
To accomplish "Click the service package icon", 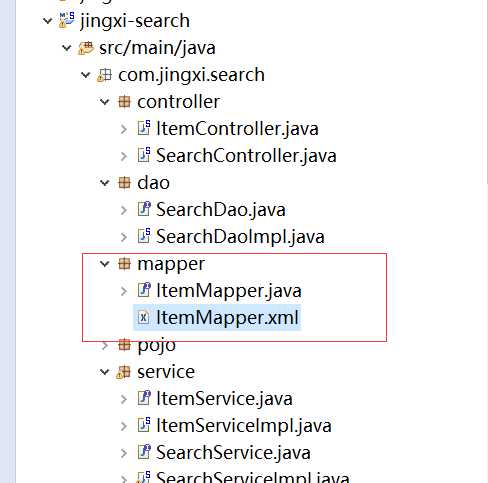I will coord(124,372).
